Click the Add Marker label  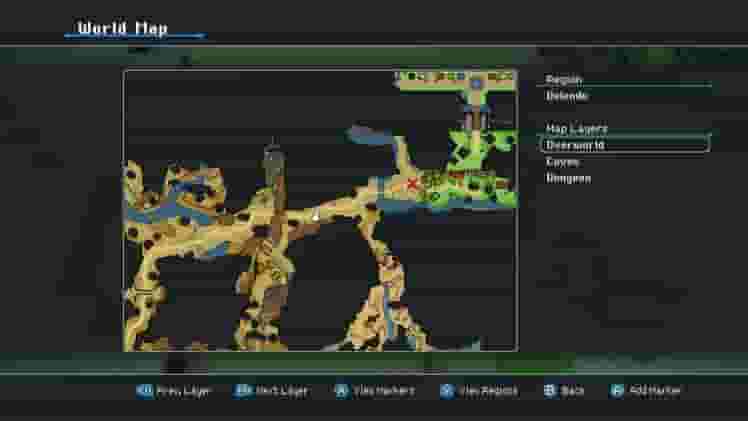pos(655,391)
